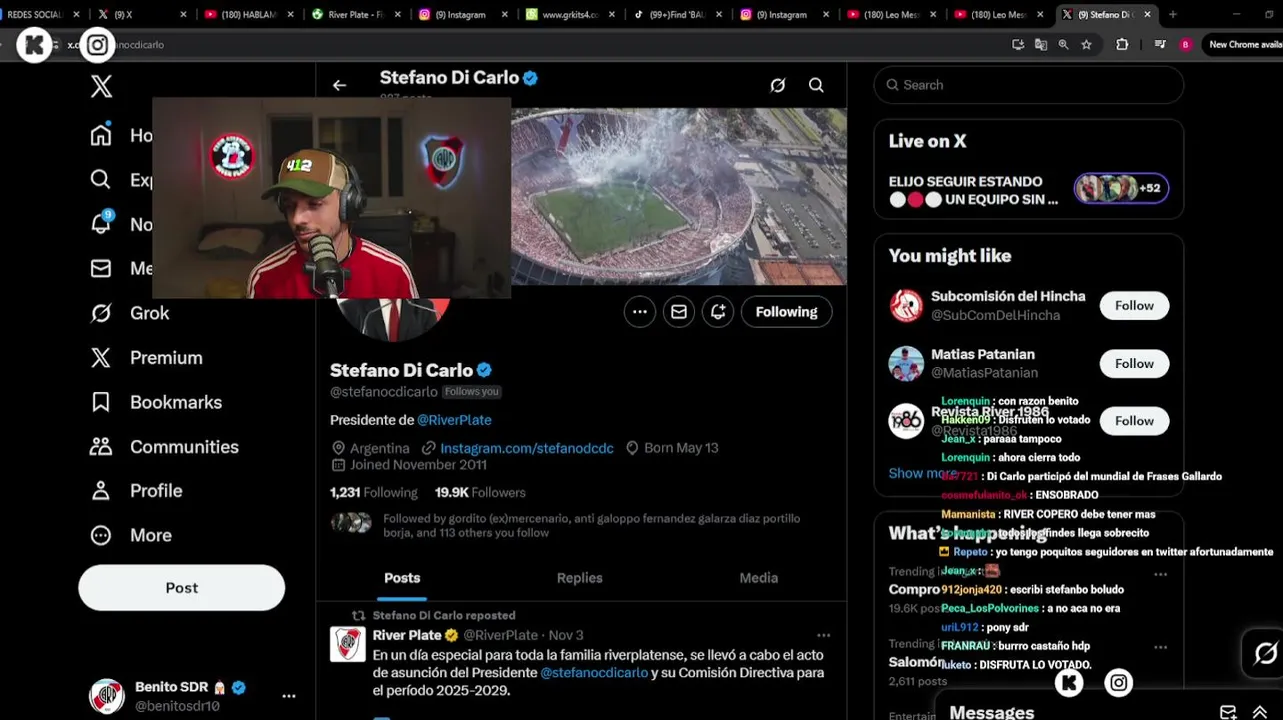The image size is (1283, 720).
Task: Send a message via envelope icon
Action: click(x=679, y=312)
